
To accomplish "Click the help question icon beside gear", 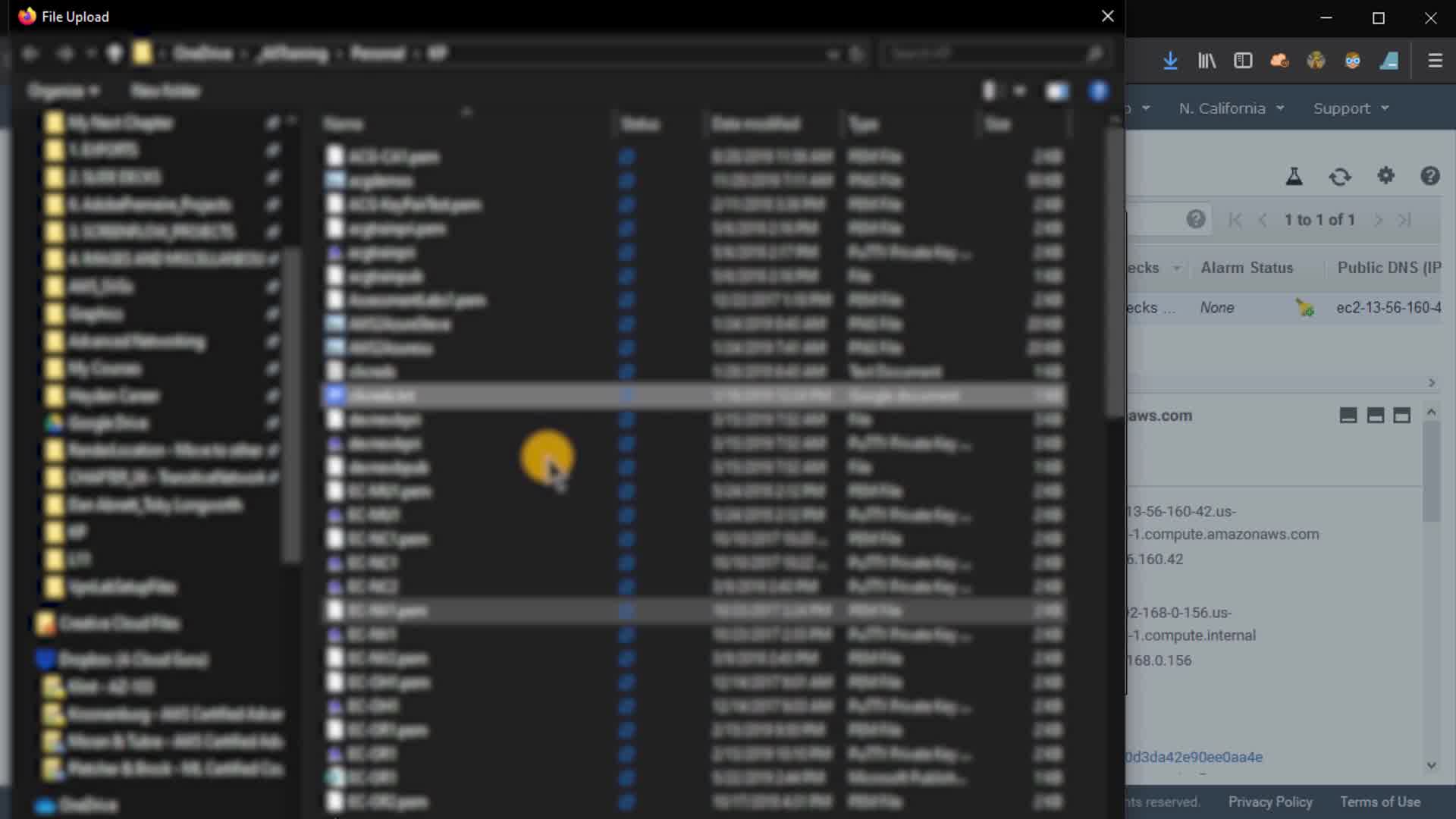I will 1429,176.
